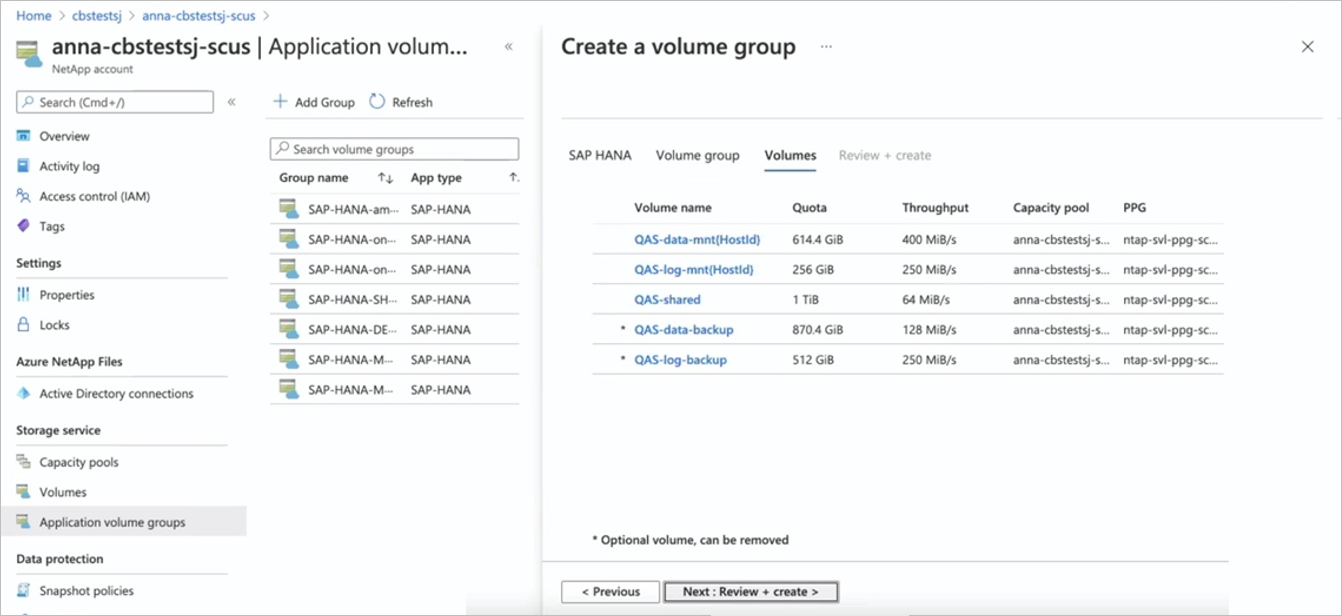Go to cbstestsj in the breadcrumb

coord(97,16)
